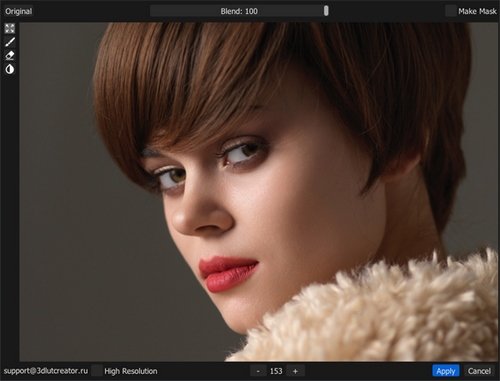Click the fit-to-screen arrows icon
The width and height of the screenshot is (500, 381).
pyautogui.click(x=10, y=28)
